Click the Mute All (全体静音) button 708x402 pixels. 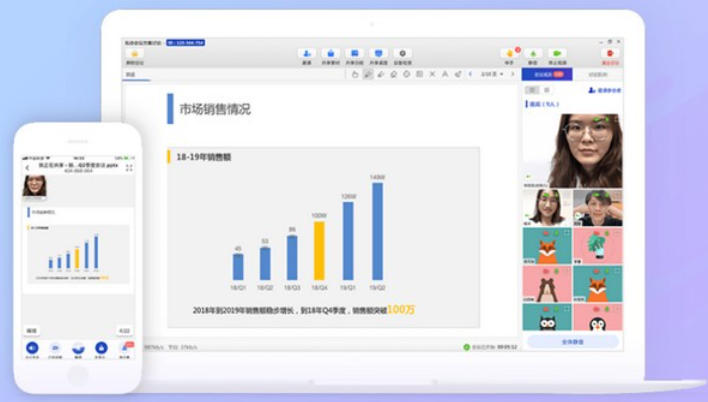[x=572, y=341]
